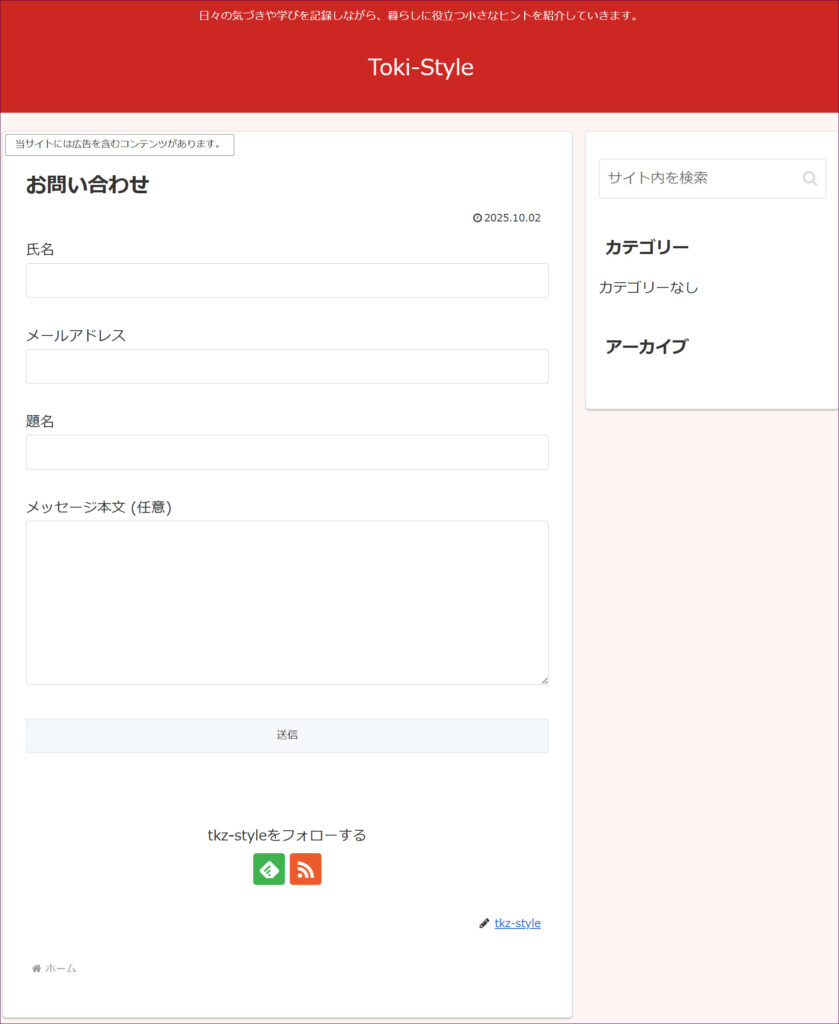839x1024 pixels.
Task: Go to the Toki-Style site title link
Action: point(420,67)
